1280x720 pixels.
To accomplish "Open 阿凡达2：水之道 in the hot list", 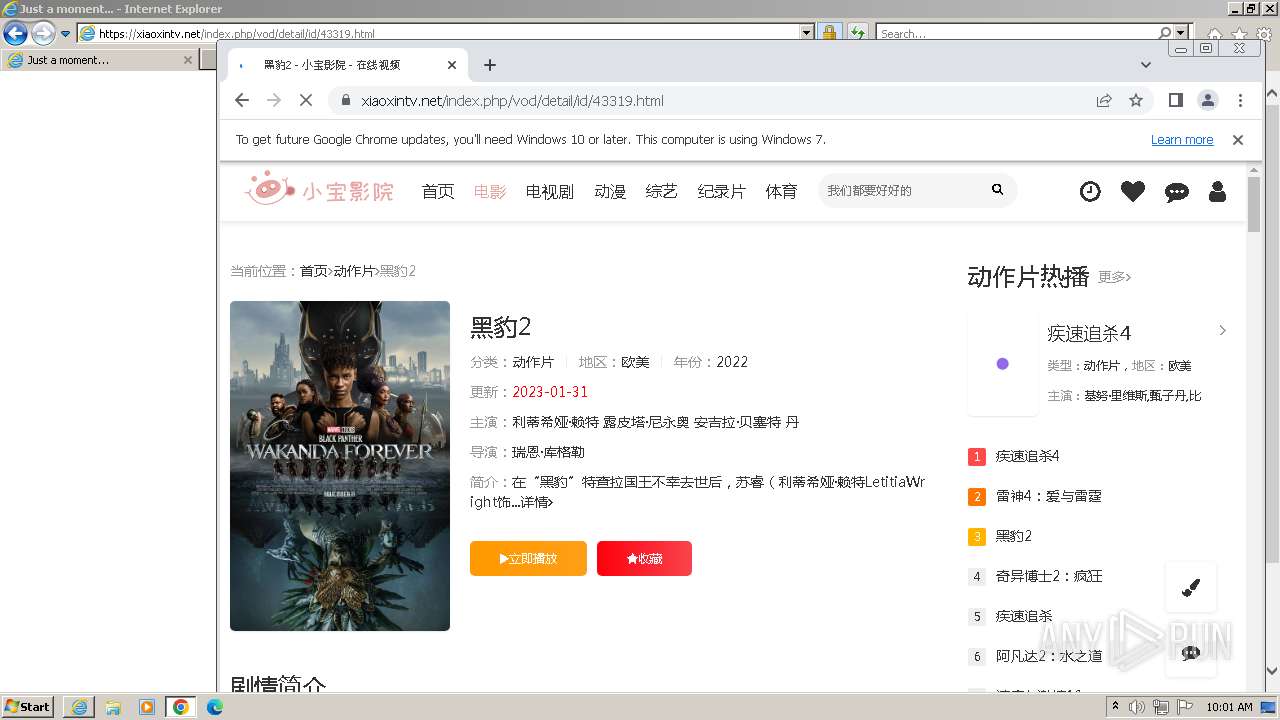I will pos(1049,656).
